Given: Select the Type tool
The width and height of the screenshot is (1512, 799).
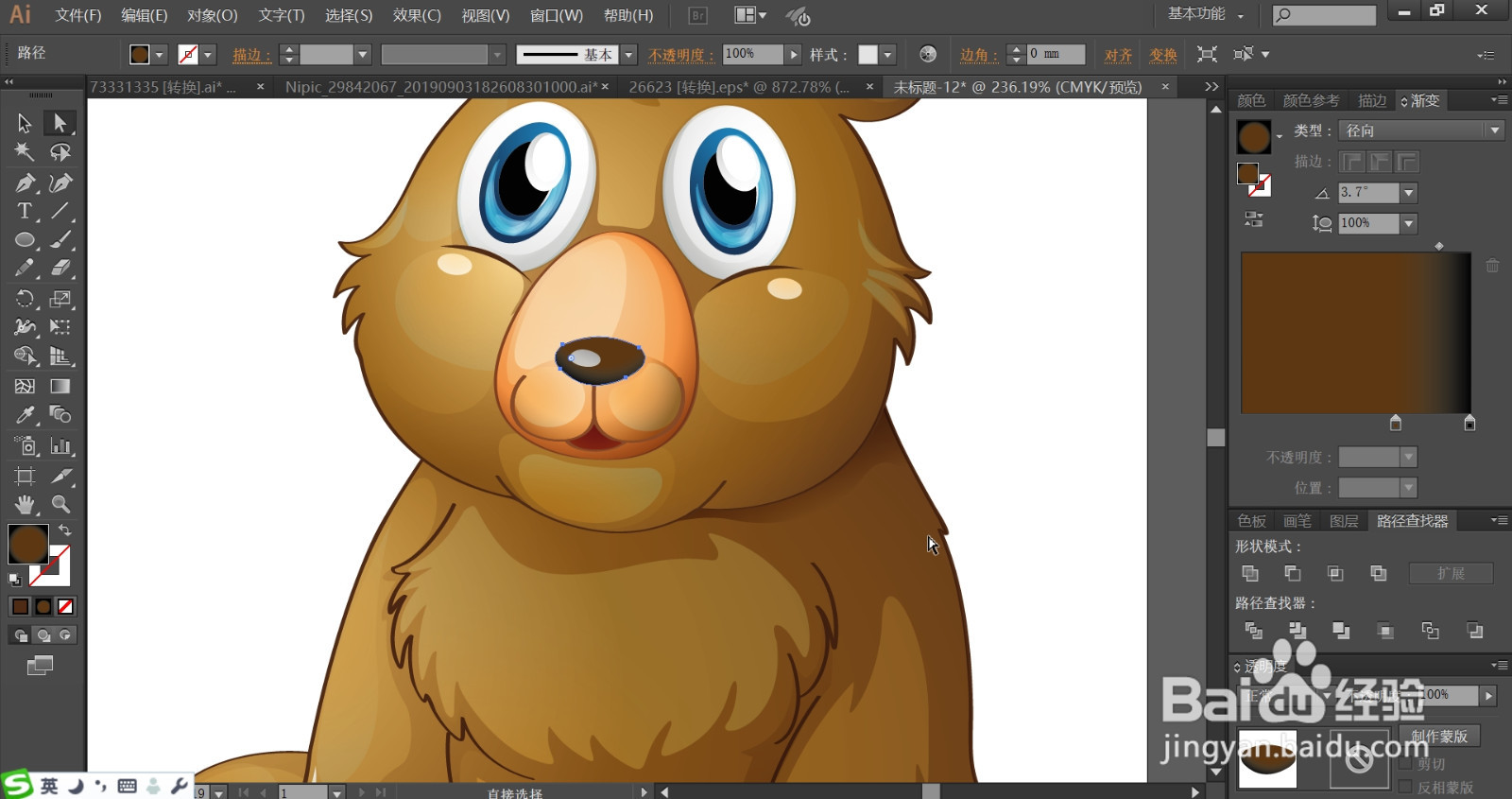Looking at the screenshot, I should [25, 211].
